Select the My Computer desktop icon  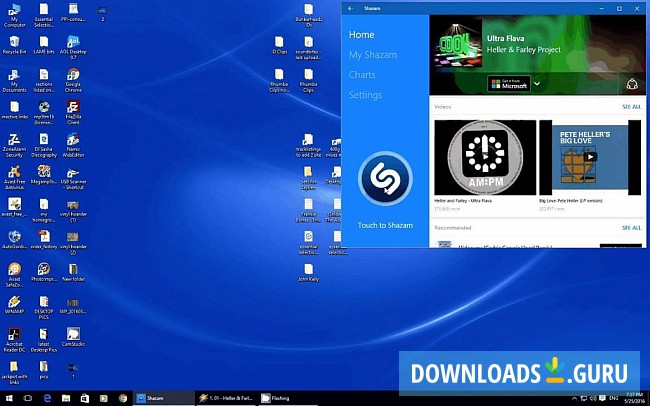15,15
